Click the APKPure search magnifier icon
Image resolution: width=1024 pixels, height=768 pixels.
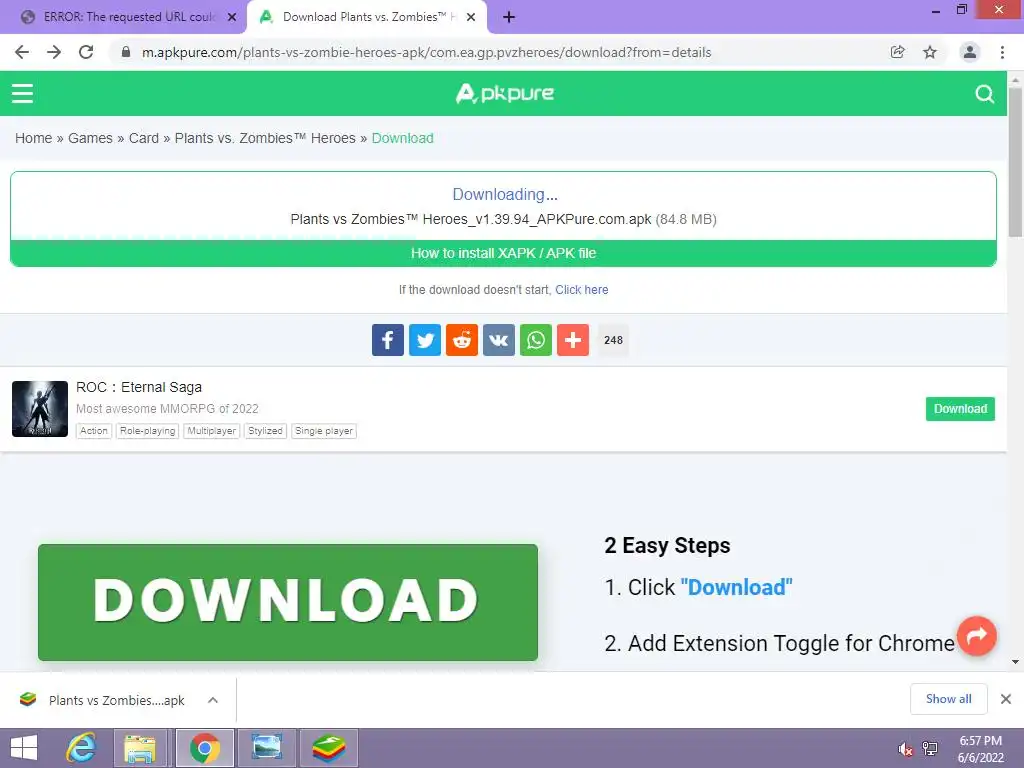[984, 94]
